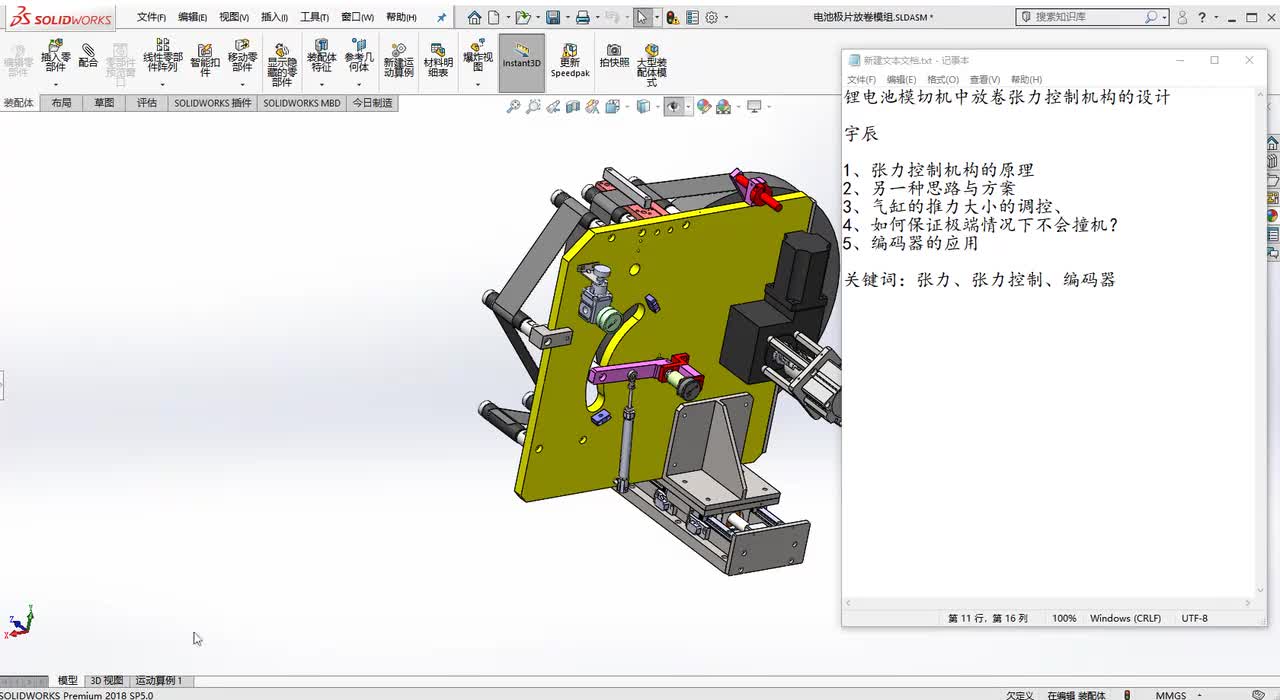
Task: Select the Move Component (移动零部件) tool
Action: (242, 56)
